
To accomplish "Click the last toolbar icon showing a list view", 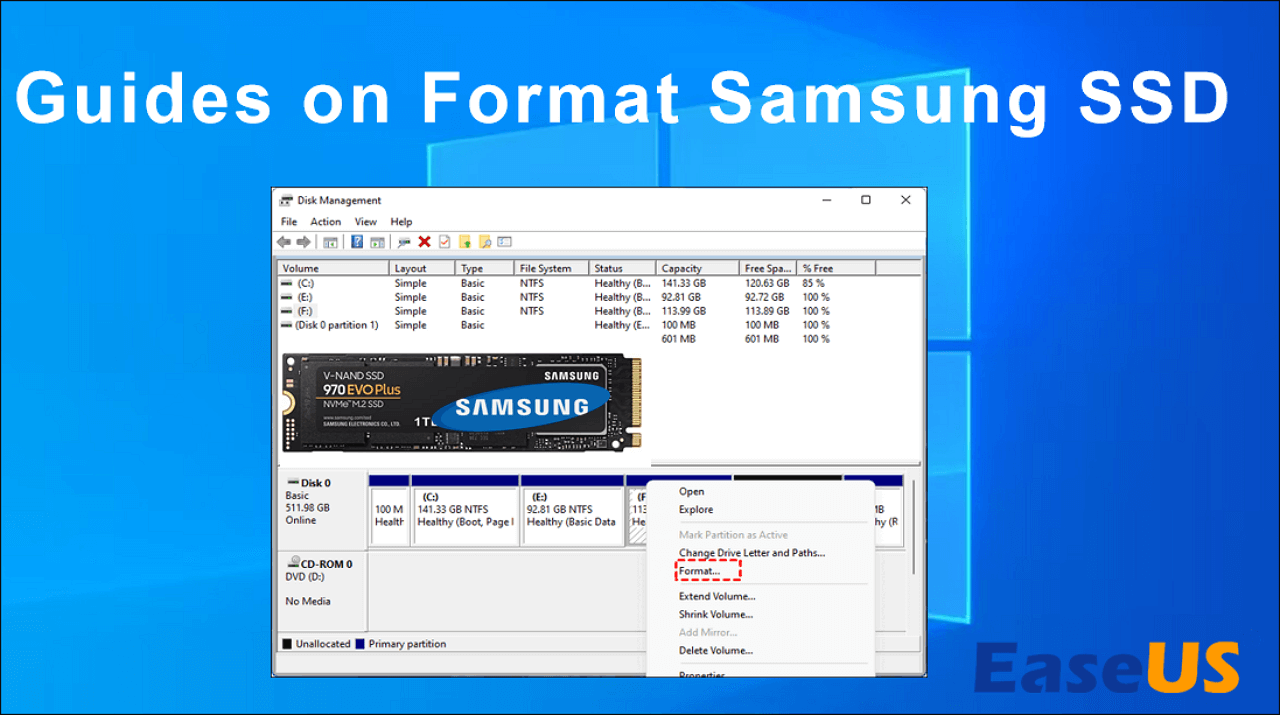I will click(505, 242).
